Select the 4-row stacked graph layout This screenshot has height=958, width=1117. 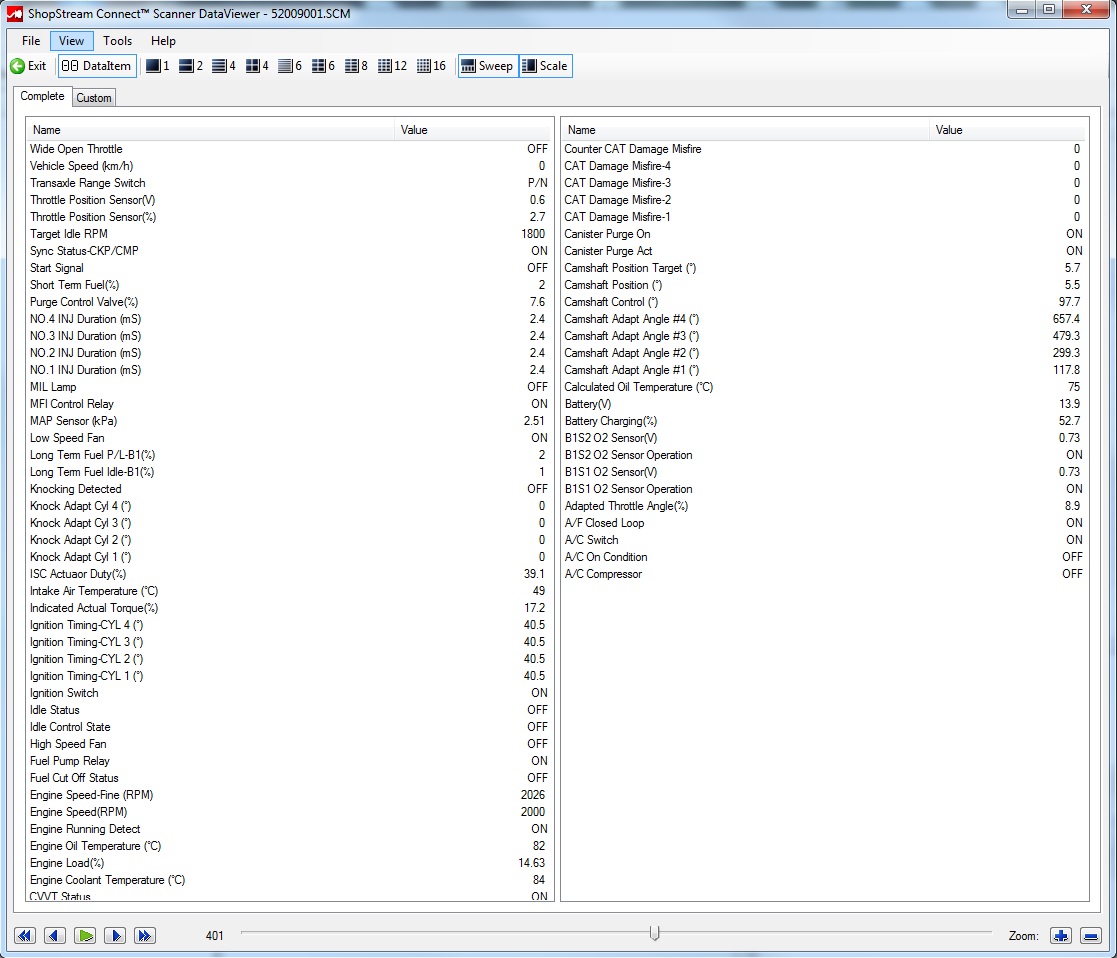[x=224, y=66]
